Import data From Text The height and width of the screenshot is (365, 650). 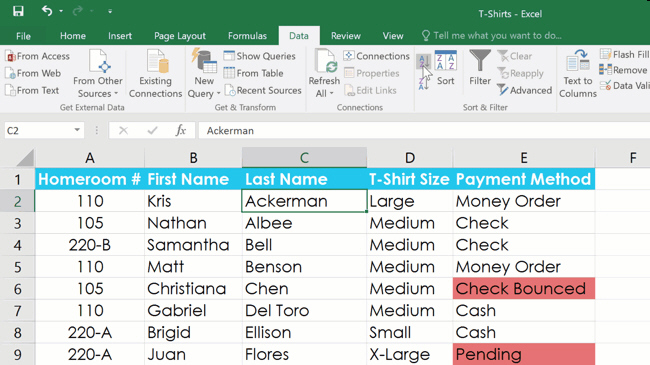[32, 90]
